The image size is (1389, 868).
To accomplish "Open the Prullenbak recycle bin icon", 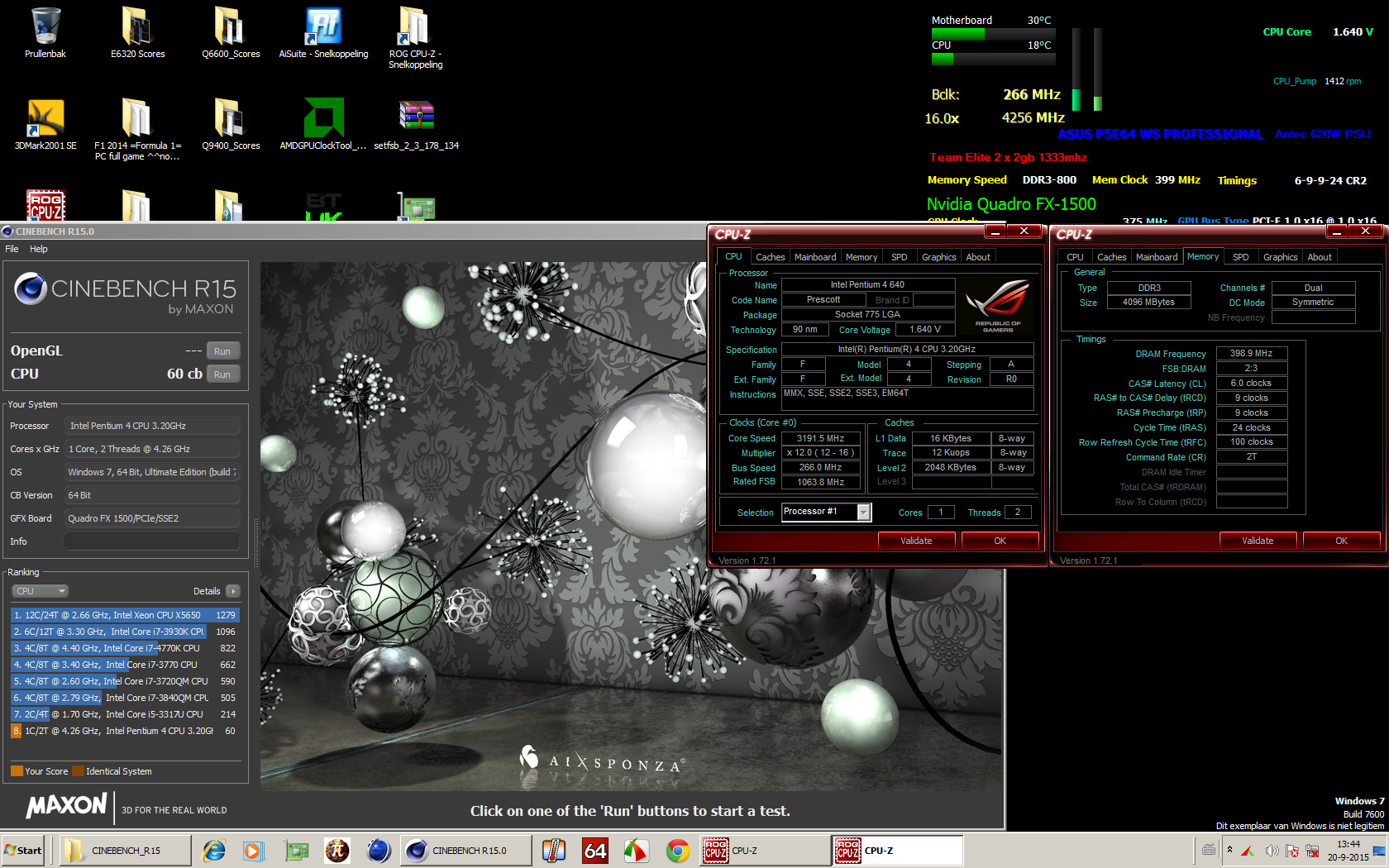I will point(45,33).
